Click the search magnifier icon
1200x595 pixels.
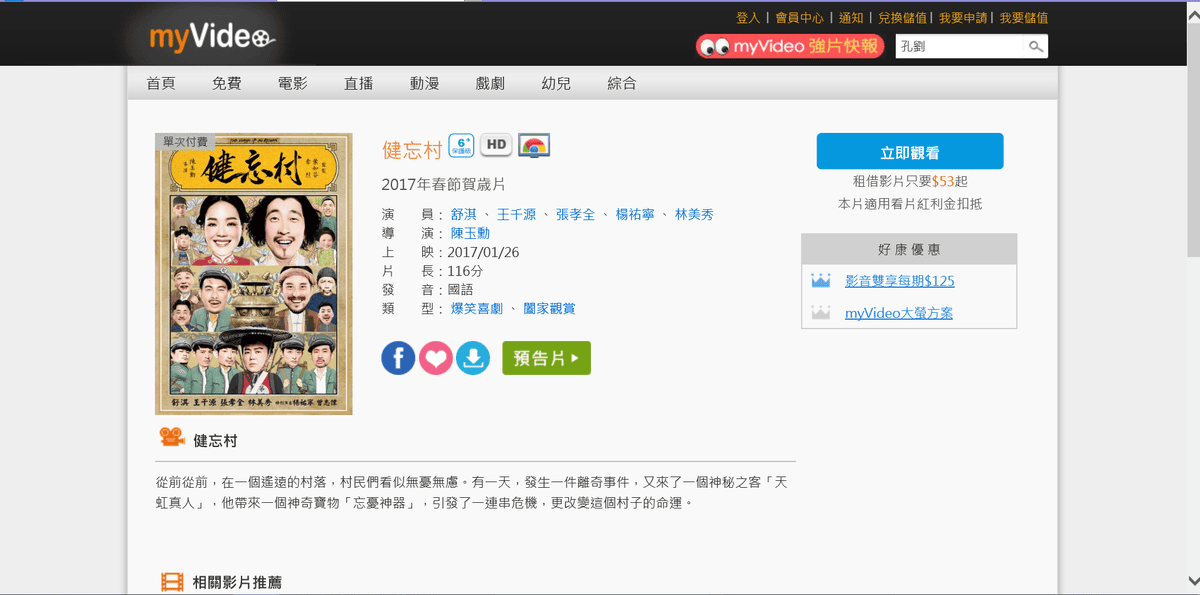click(x=1035, y=47)
